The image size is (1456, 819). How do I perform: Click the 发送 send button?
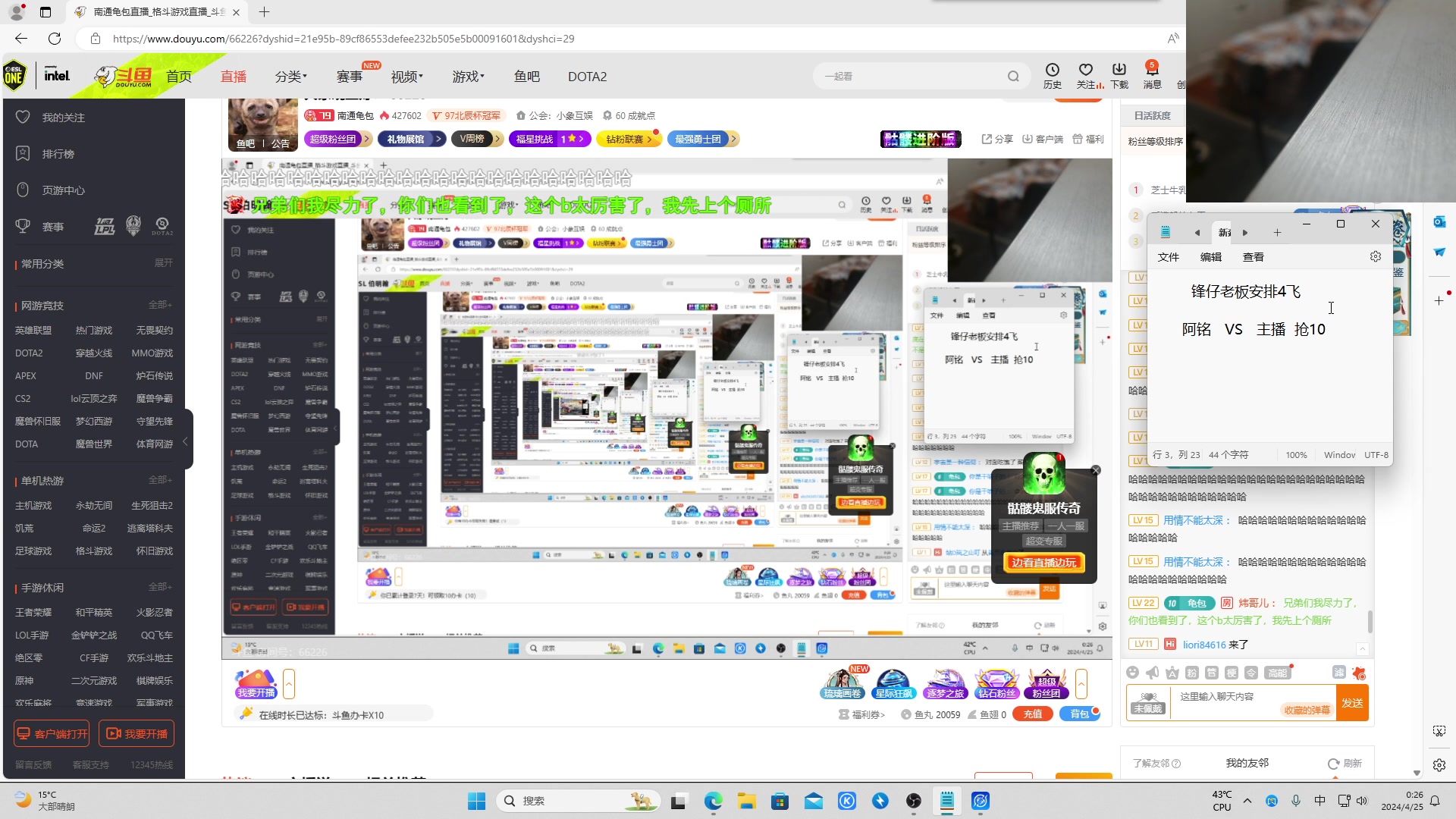pyautogui.click(x=1354, y=701)
